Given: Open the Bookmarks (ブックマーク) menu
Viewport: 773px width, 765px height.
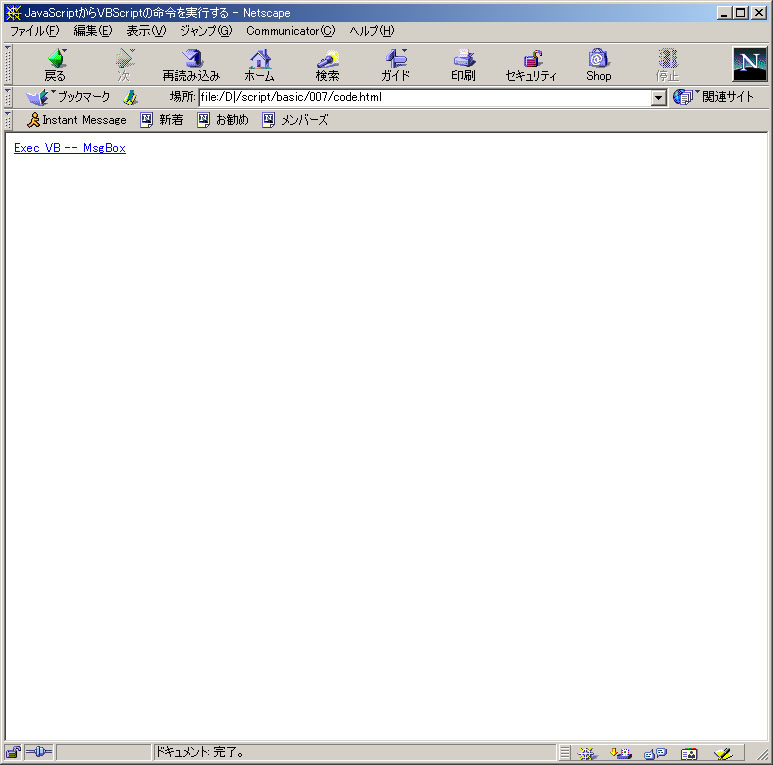Looking at the screenshot, I should (x=68, y=97).
